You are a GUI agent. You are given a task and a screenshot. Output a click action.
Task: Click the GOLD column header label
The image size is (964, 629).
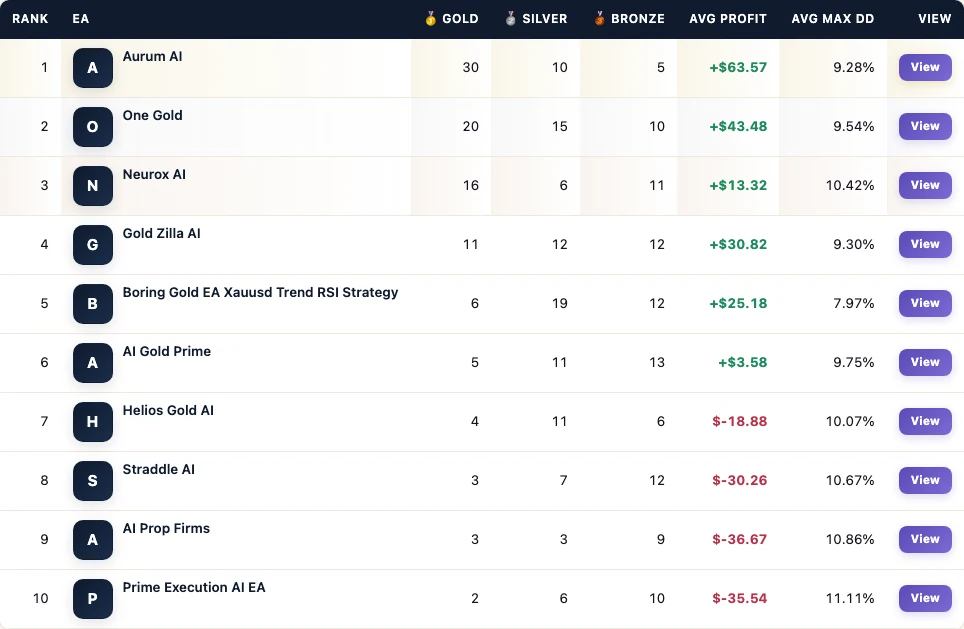pos(460,19)
